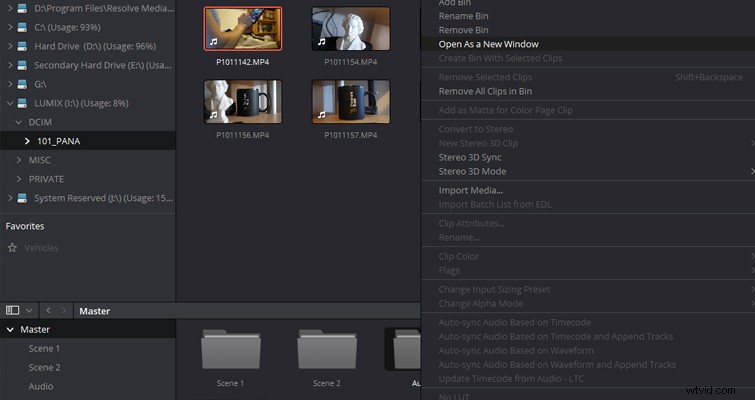Screen dimensions: 755x400
Task: Open the sidebar view dropdown arrow
Action: (x=29, y=310)
